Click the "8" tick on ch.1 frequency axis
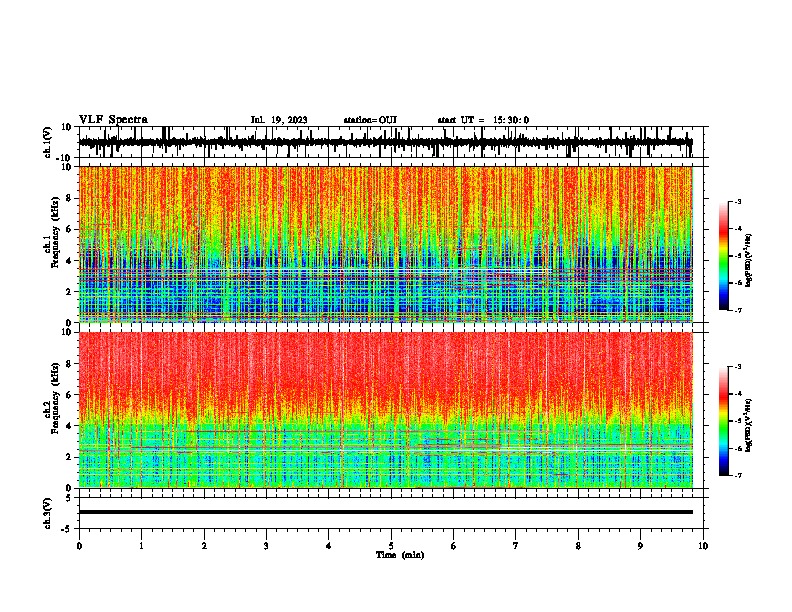Screen dimensions: 792x612 click(x=69, y=198)
